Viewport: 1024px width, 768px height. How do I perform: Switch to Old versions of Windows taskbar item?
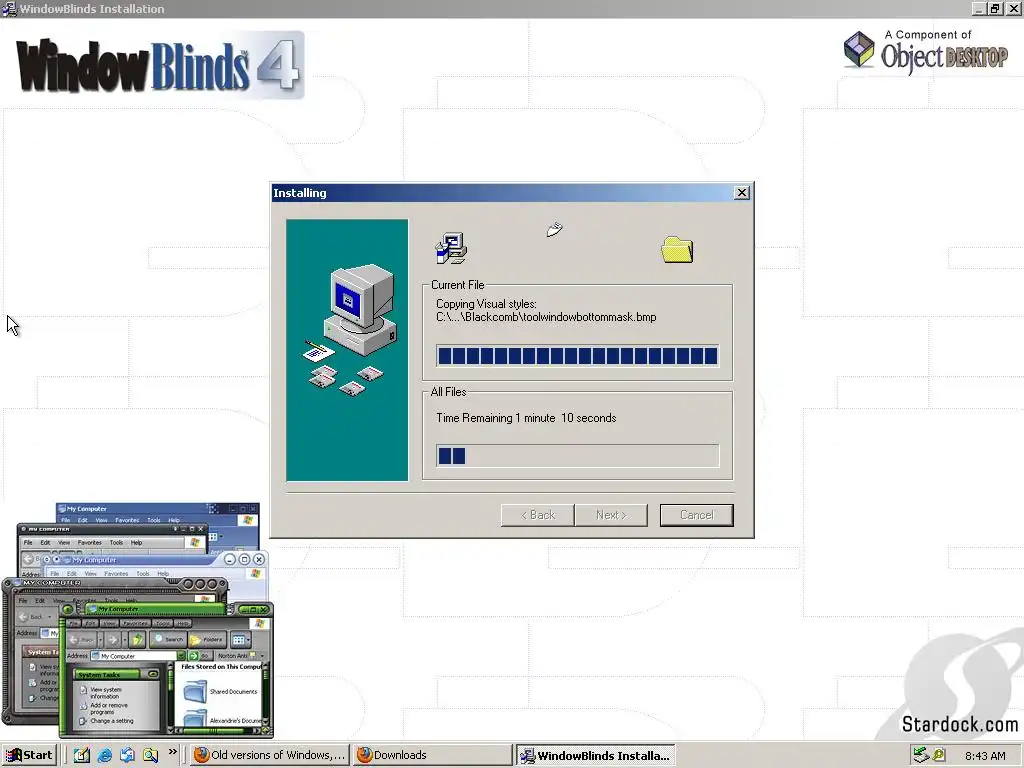(x=270, y=755)
